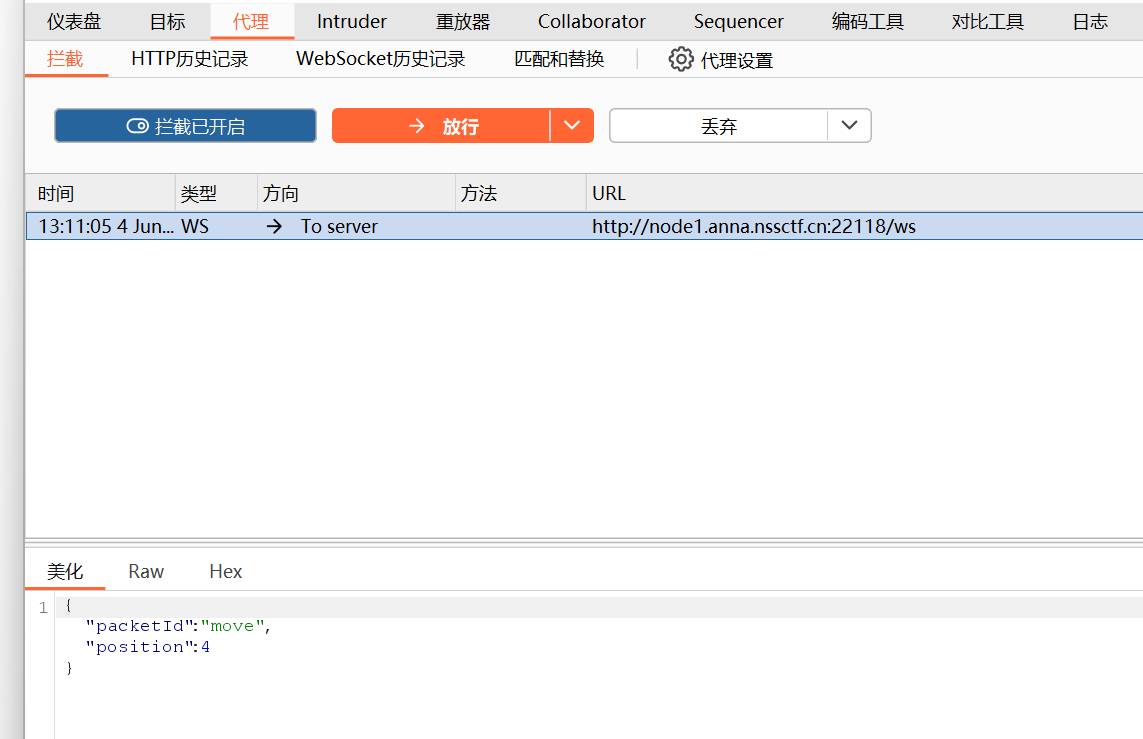
Task: Click the 代理设置 gear icon
Action: 681,60
